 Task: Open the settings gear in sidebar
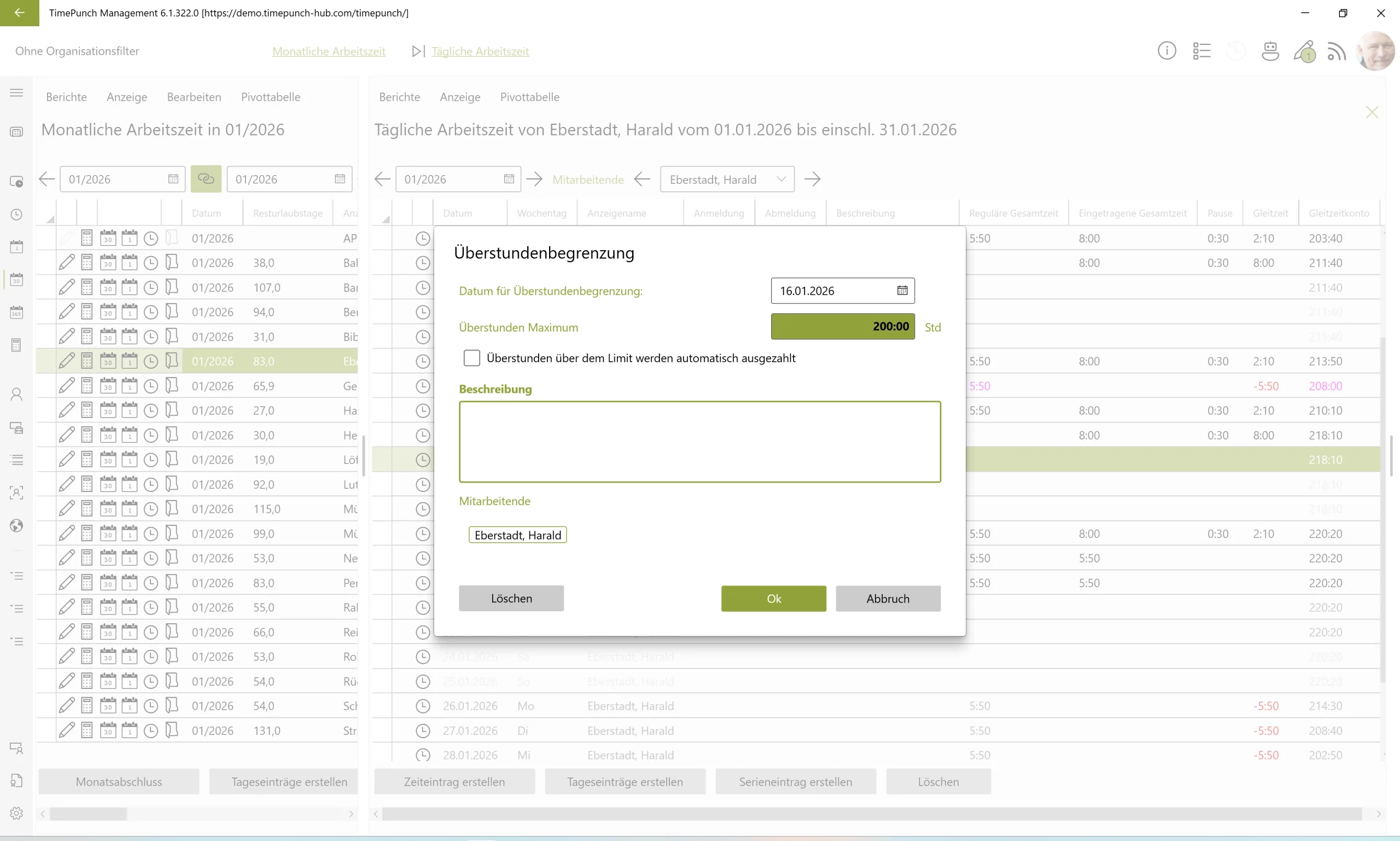point(16,813)
